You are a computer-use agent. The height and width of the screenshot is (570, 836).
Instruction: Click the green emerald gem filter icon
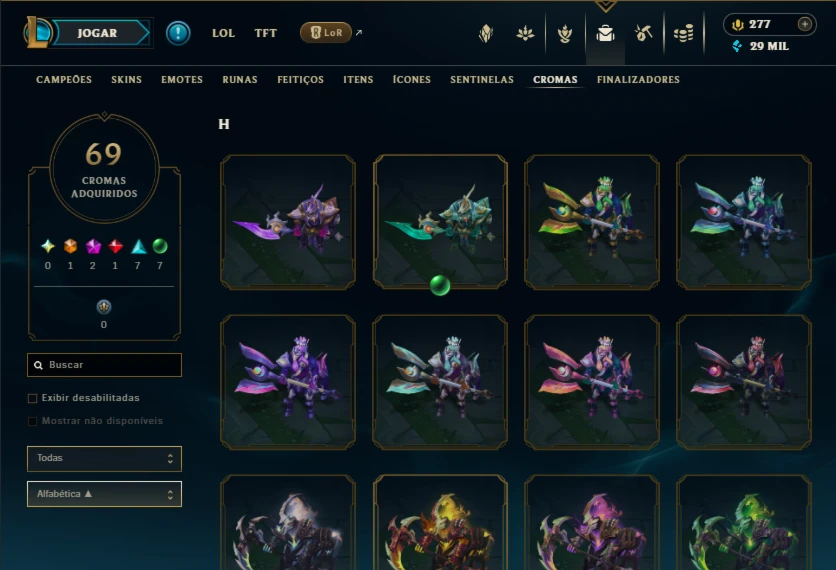coord(160,246)
